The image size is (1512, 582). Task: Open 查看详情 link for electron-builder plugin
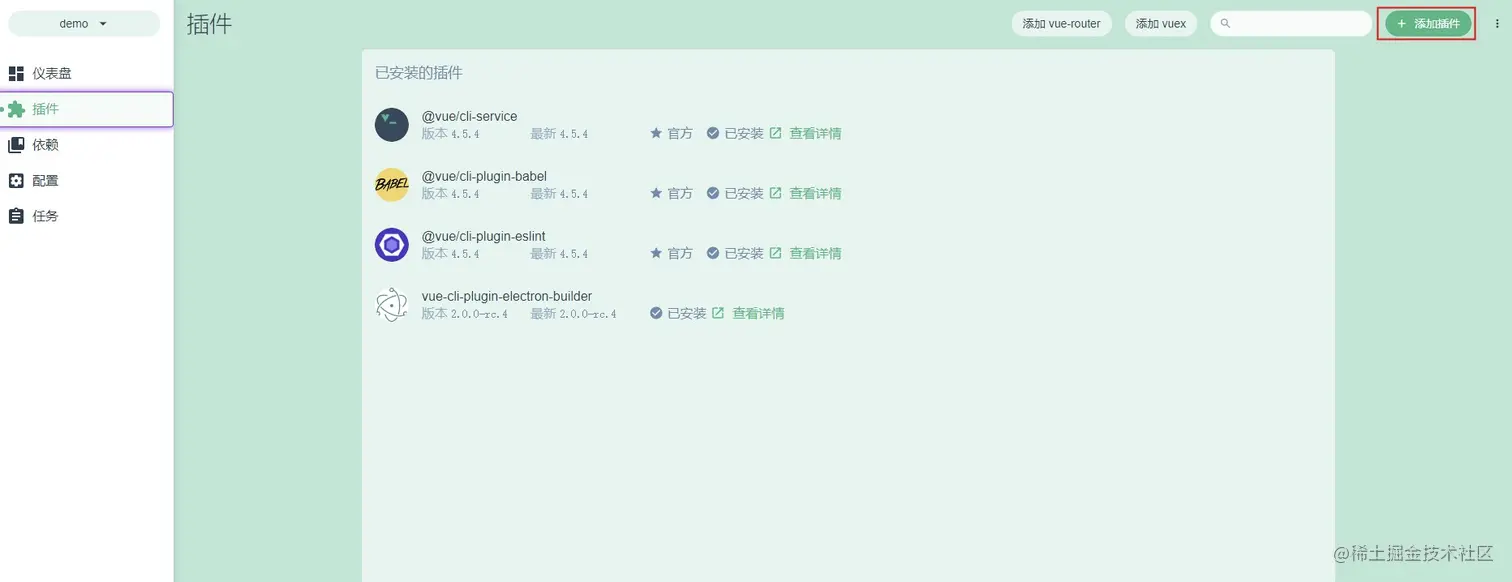758,313
